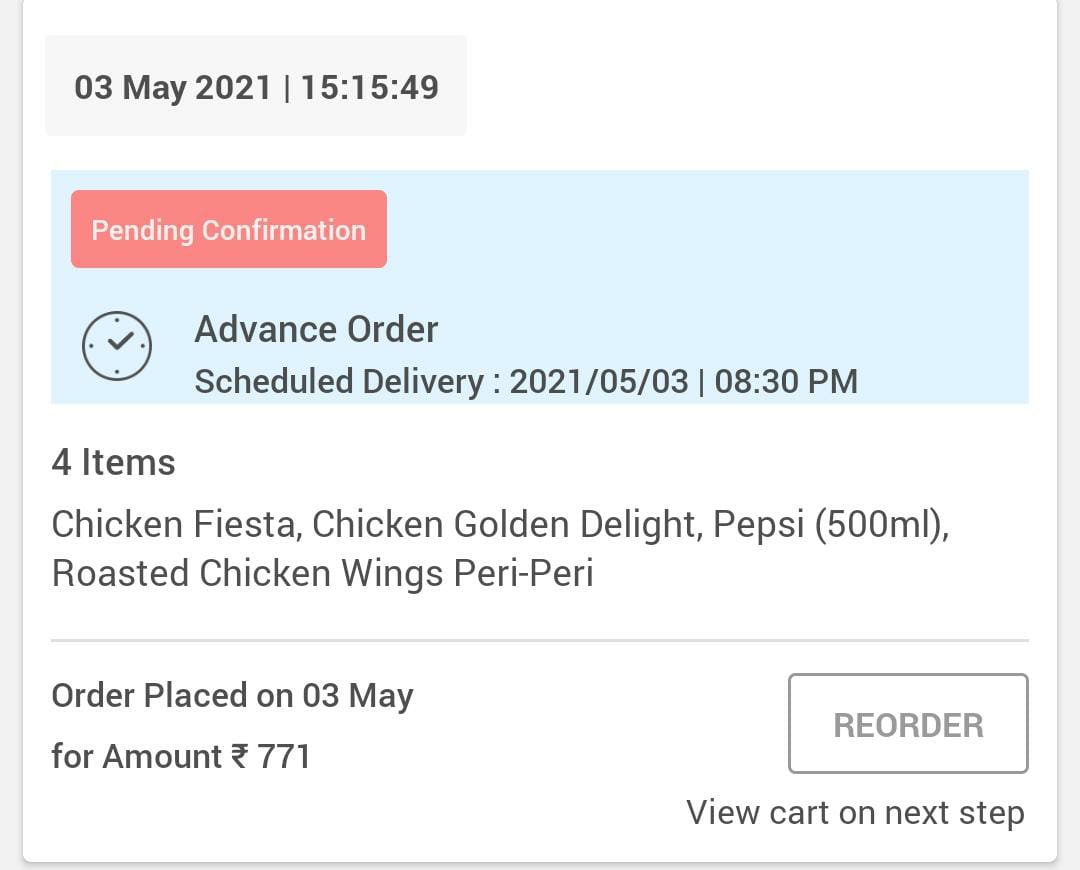The width and height of the screenshot is (1080, 870).
Task: Open the 03 May 2021 timestamp label
Action: click(256, 86)
